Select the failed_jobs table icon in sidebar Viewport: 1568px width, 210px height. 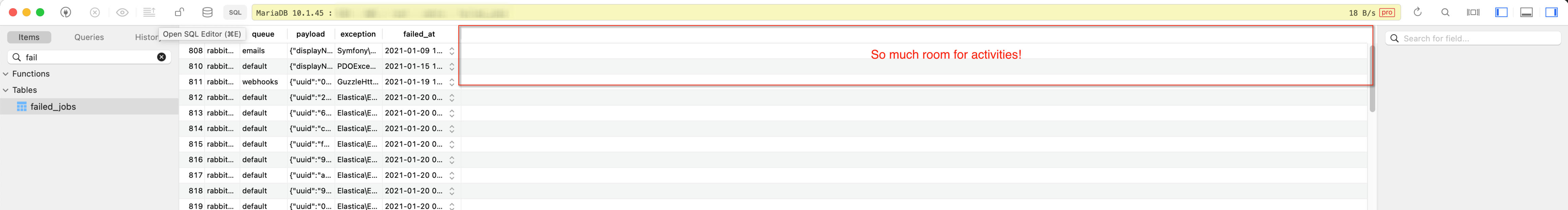(x=22, y=106)
